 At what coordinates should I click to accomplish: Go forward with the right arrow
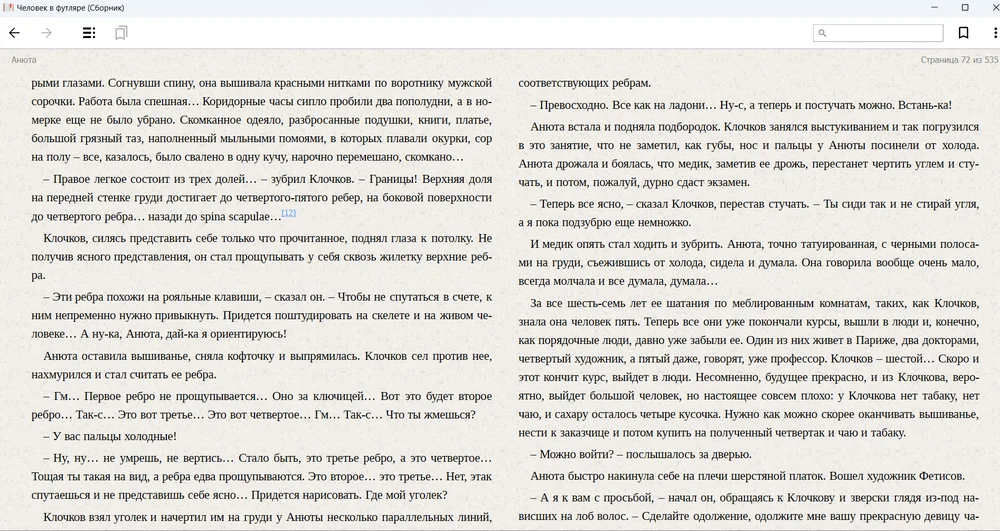tap(47, 33)
